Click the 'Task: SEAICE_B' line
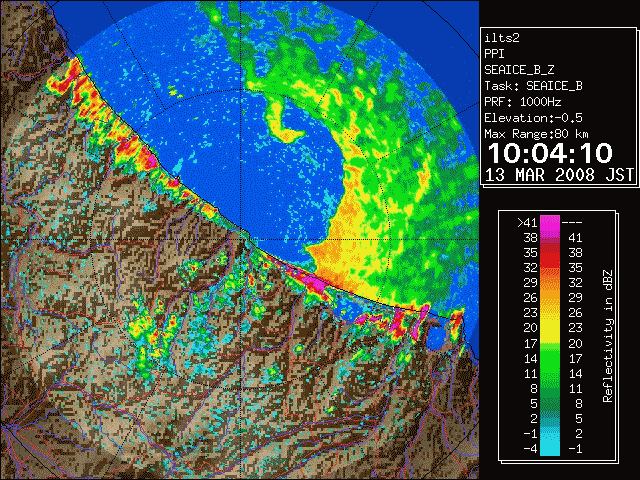This screenshot has height=480, width=640. click(533, 86)
